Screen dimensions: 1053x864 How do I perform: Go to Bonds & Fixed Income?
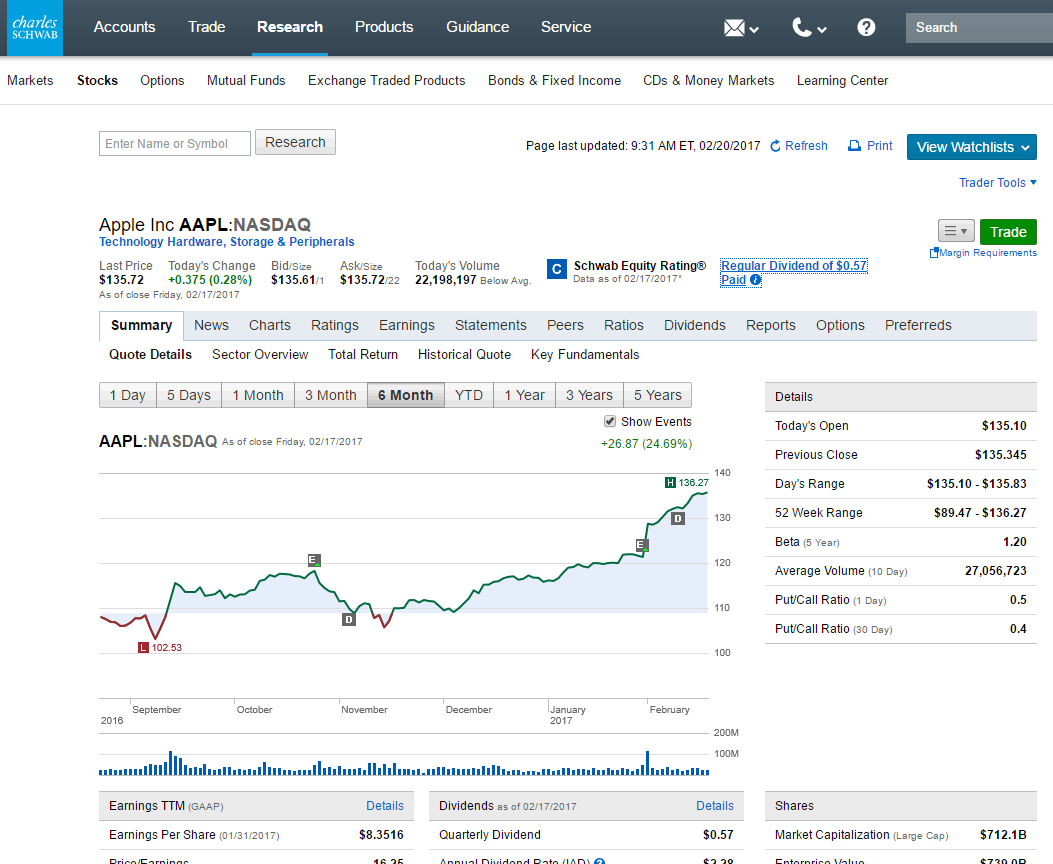(x=554, y=81)
